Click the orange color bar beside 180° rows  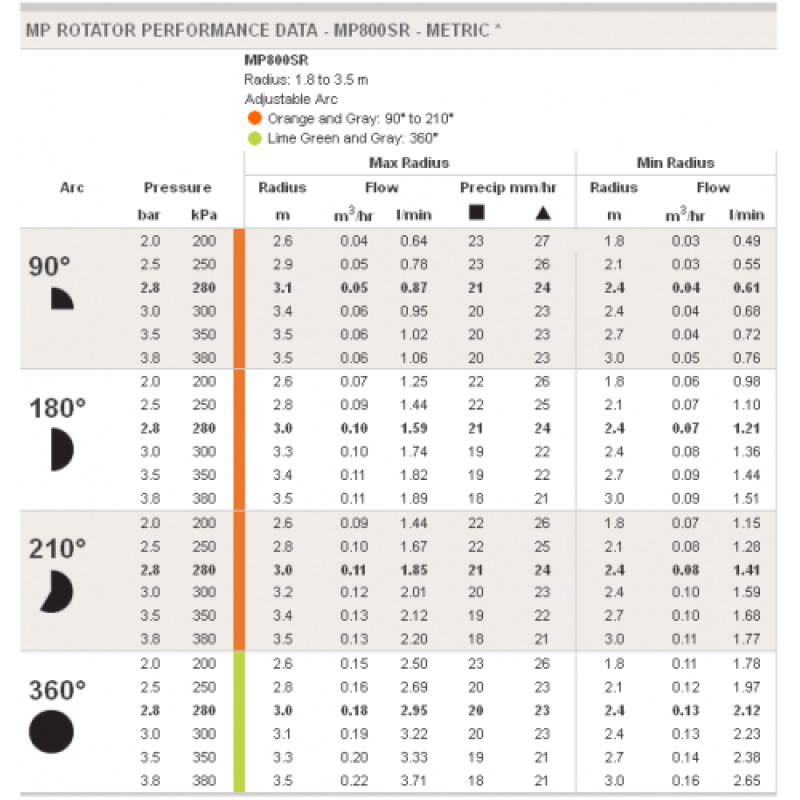click(239, 440)
